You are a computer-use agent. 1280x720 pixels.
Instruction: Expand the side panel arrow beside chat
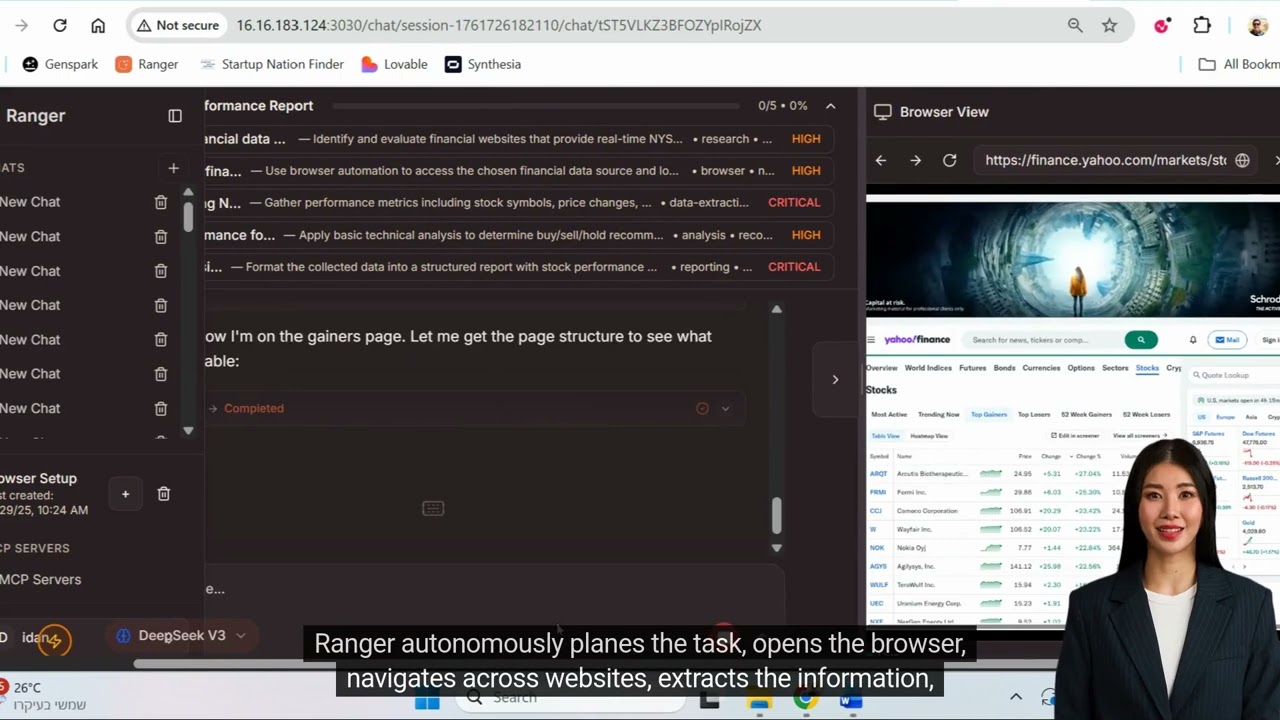click(x=835, y=380)
